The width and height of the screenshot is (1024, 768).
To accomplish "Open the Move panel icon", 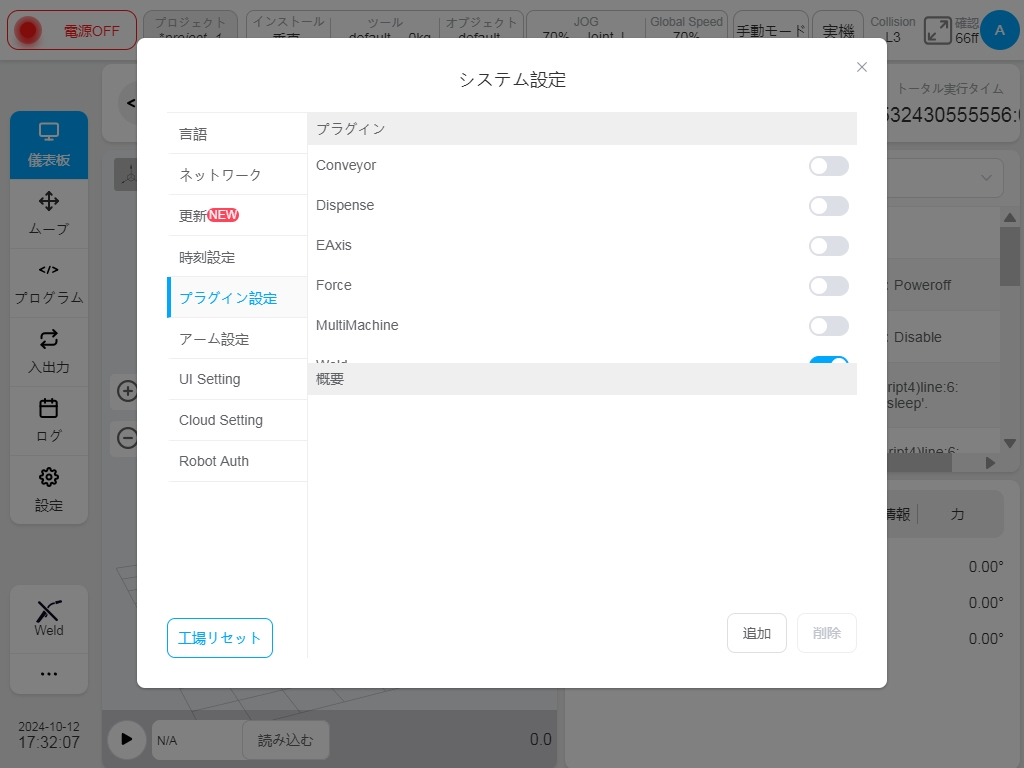I will coord(49,201).
